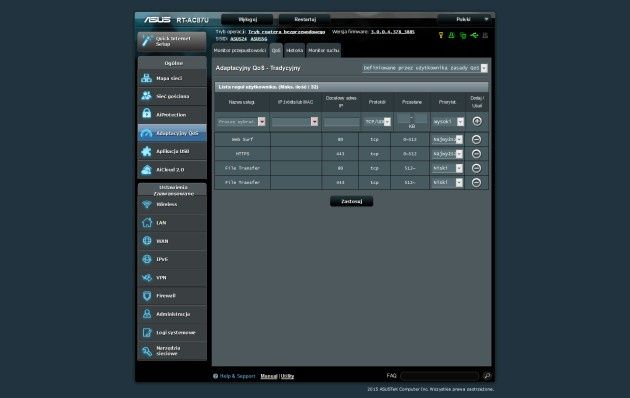This screenshot has height=398, width=630.
Task: Open Wireless settings in the sidebar
Action: tap(172, 204)
